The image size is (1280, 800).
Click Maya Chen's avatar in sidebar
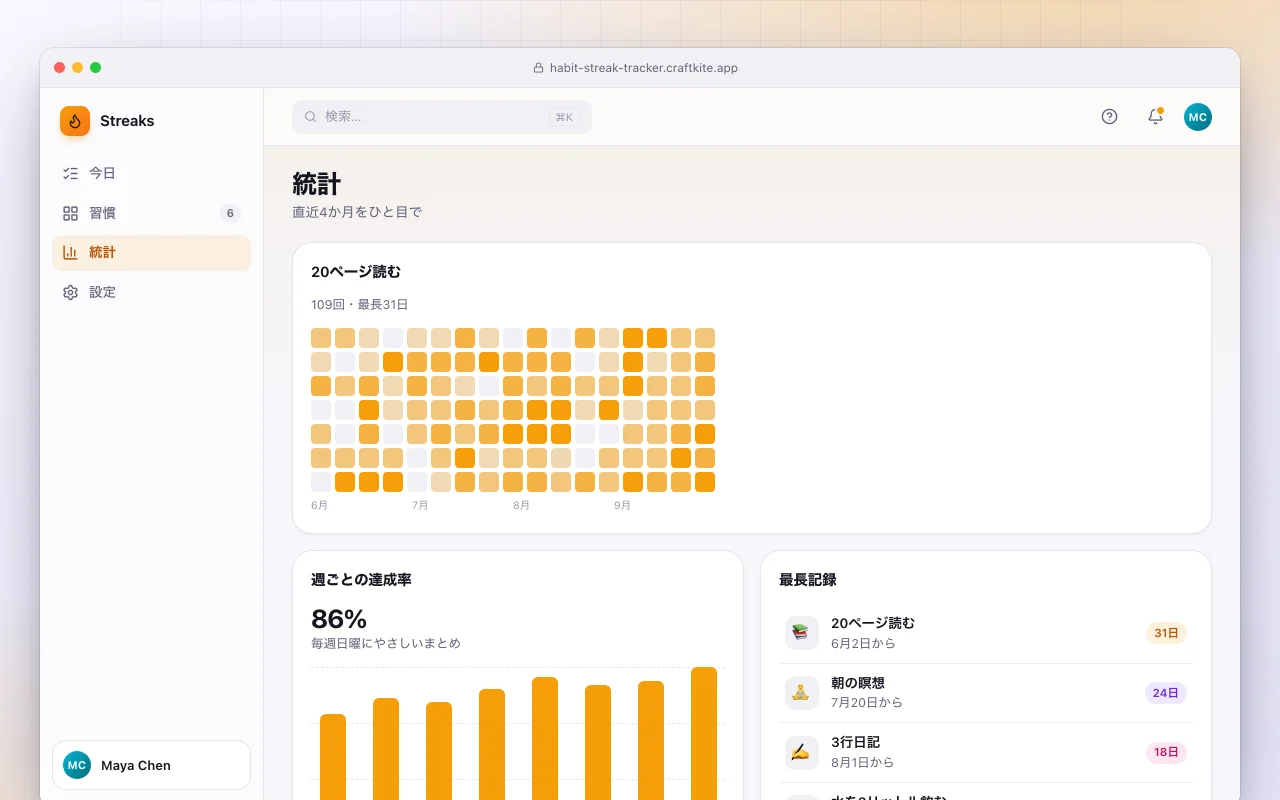coord(77,765)
